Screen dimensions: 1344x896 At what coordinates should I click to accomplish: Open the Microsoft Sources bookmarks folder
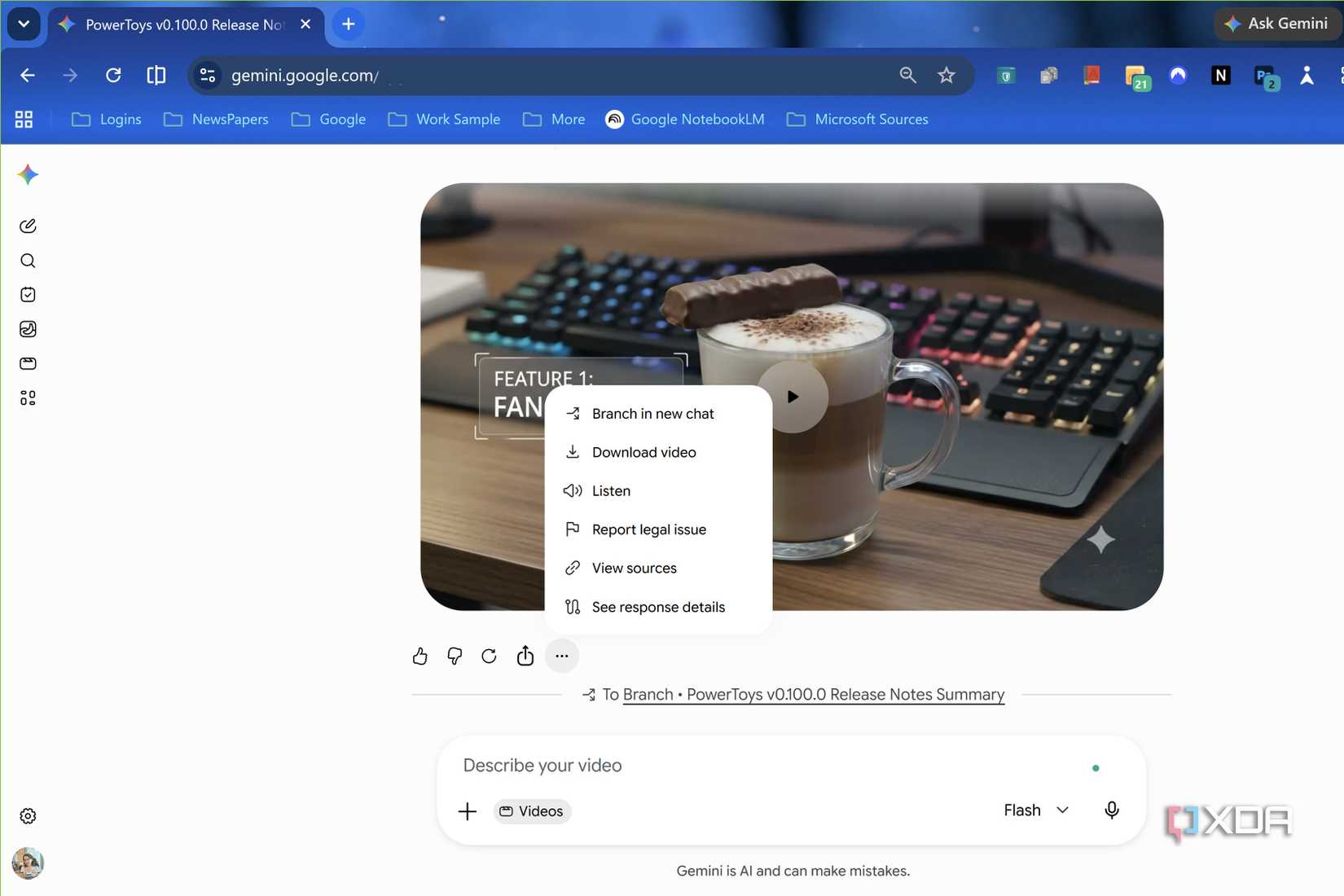pyautogui.click(x=858, y=119)
